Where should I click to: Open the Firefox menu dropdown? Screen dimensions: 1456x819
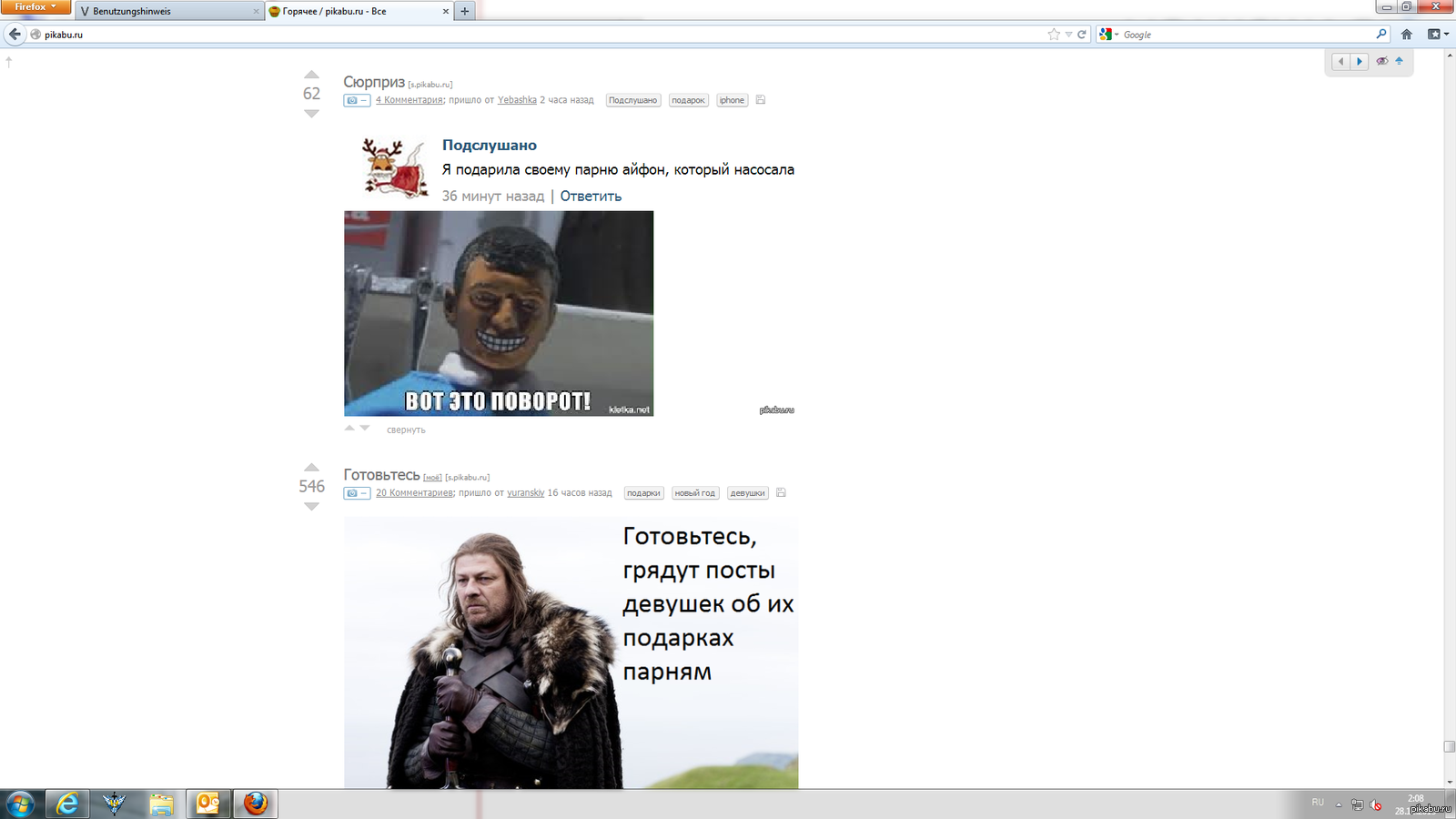(35, 7)
